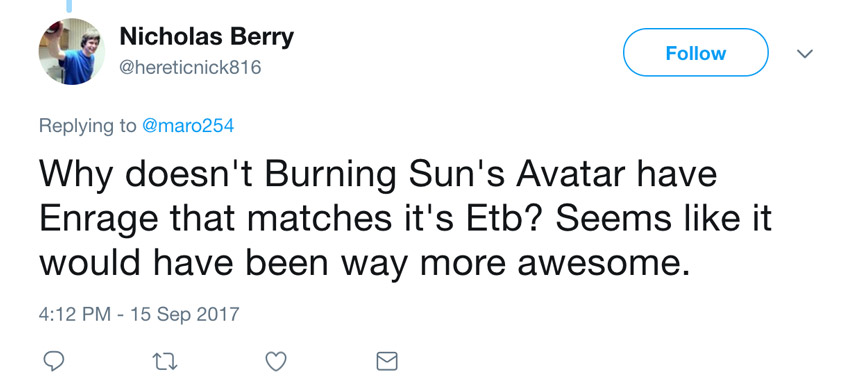Like the tweet with the heart icon
850x392 pixels.
[x=275, y=362]
